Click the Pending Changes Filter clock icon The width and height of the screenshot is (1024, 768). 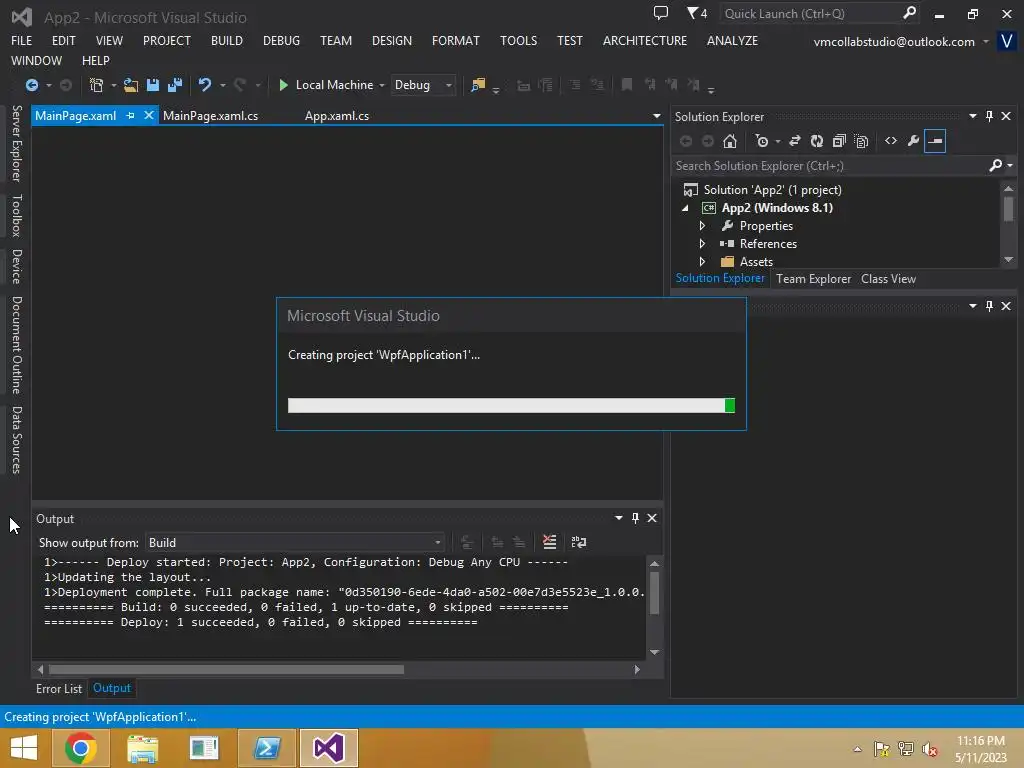(761, 141)
